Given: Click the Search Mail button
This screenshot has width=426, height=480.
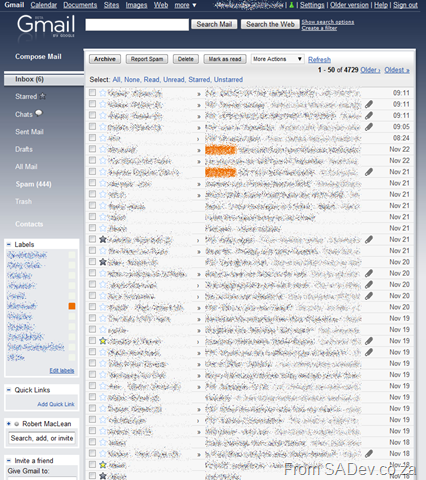Looking at the screenshot, I should [214, 24].
